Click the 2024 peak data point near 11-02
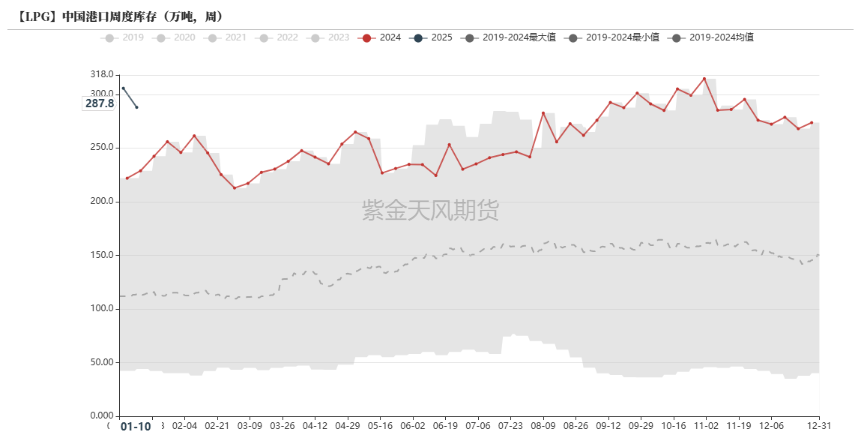Image resolution: width=861 pixels, height=435 pixels. (x=705, y=79)
